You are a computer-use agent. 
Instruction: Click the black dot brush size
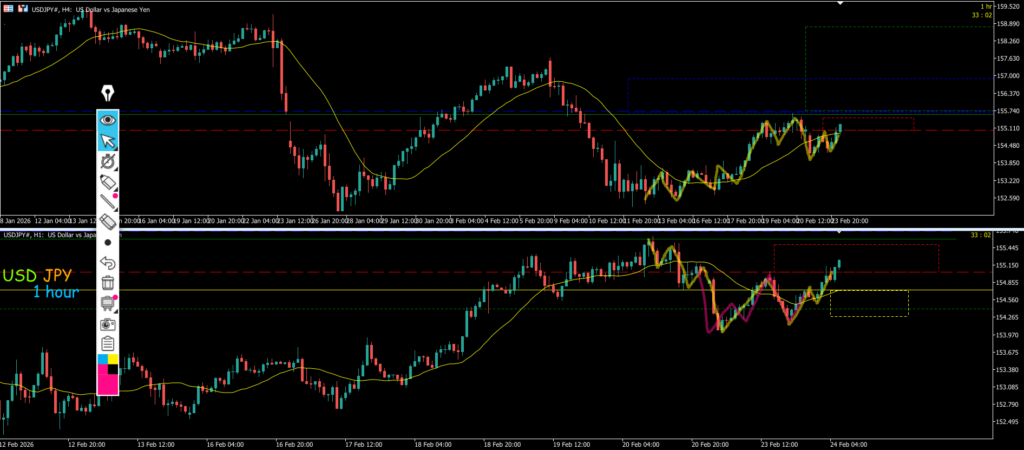pyautogui.click(x=108, y=243)
